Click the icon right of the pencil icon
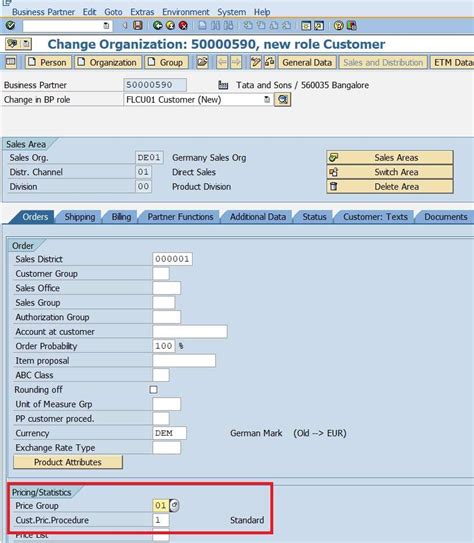This screenshot has width=474, height=543. point(269,62)
